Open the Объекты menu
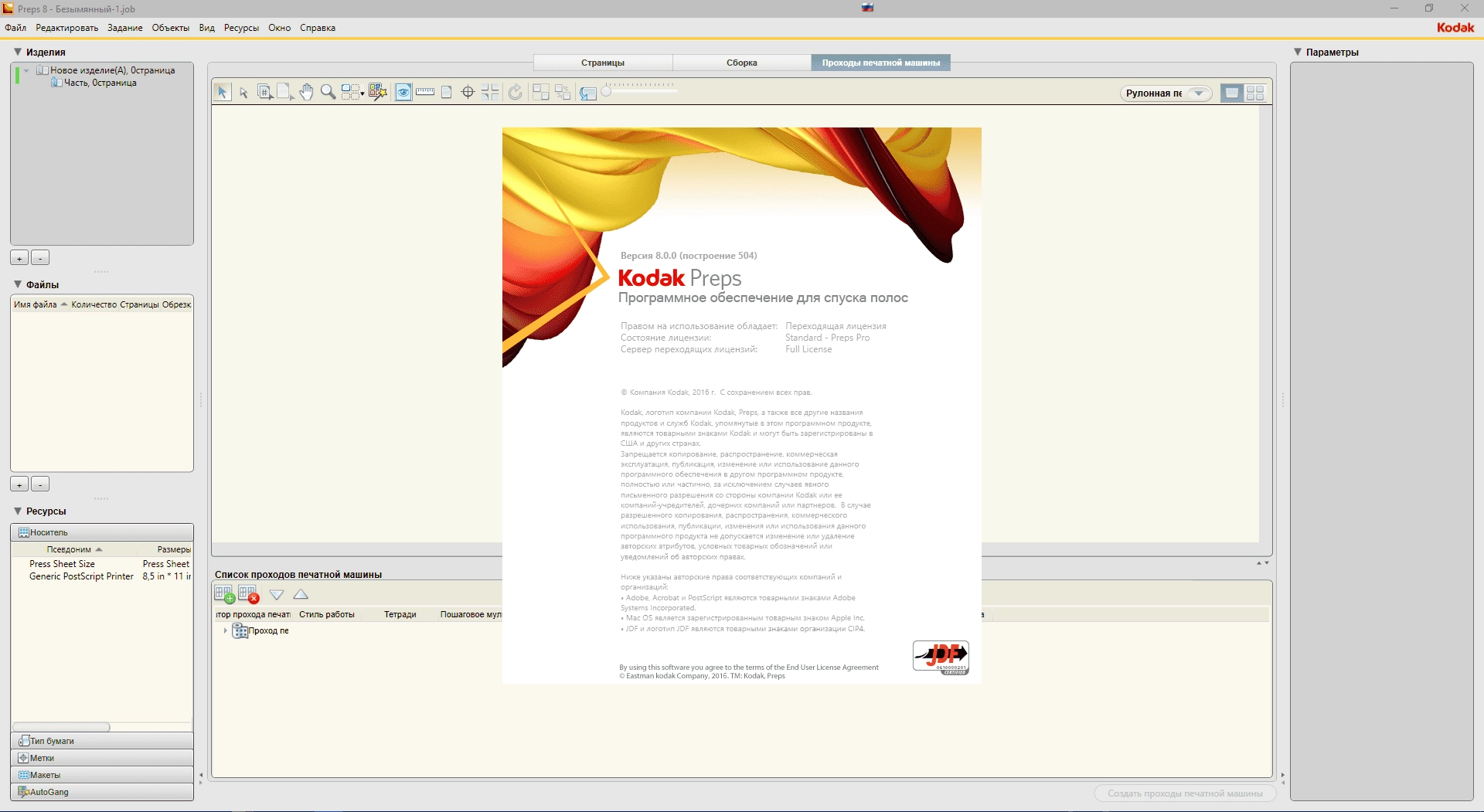This screenshot has width=1484, height=812. tap(171, 28)
